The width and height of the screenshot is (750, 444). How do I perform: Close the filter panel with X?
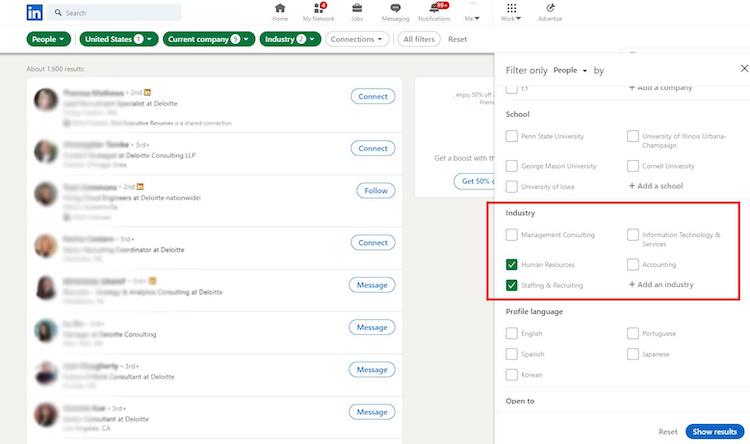(x=744, y=68)
